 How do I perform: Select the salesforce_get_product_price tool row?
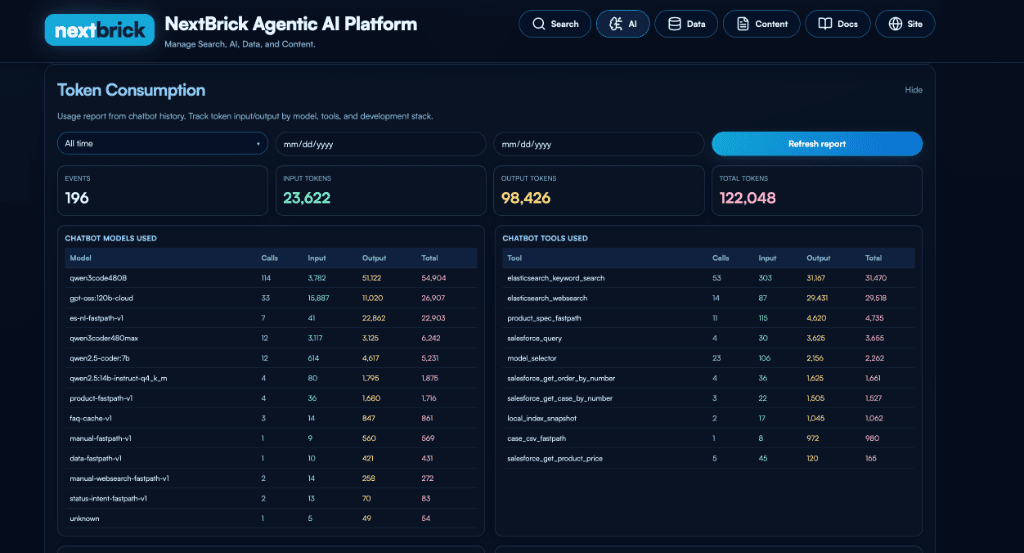point(709,458)
